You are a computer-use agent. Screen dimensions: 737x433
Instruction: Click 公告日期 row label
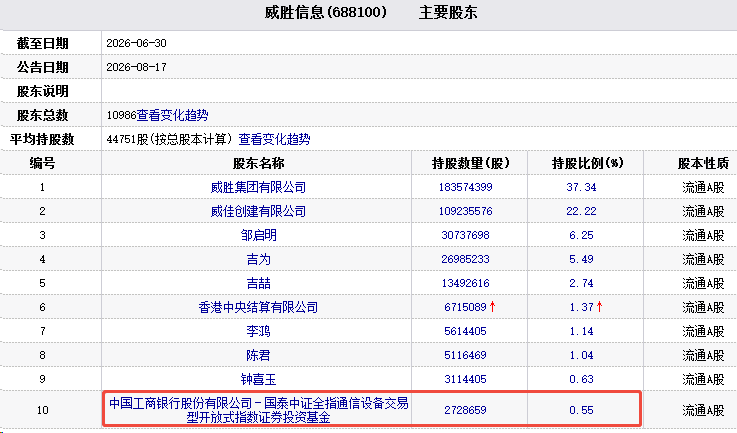[x=43, y=67]
